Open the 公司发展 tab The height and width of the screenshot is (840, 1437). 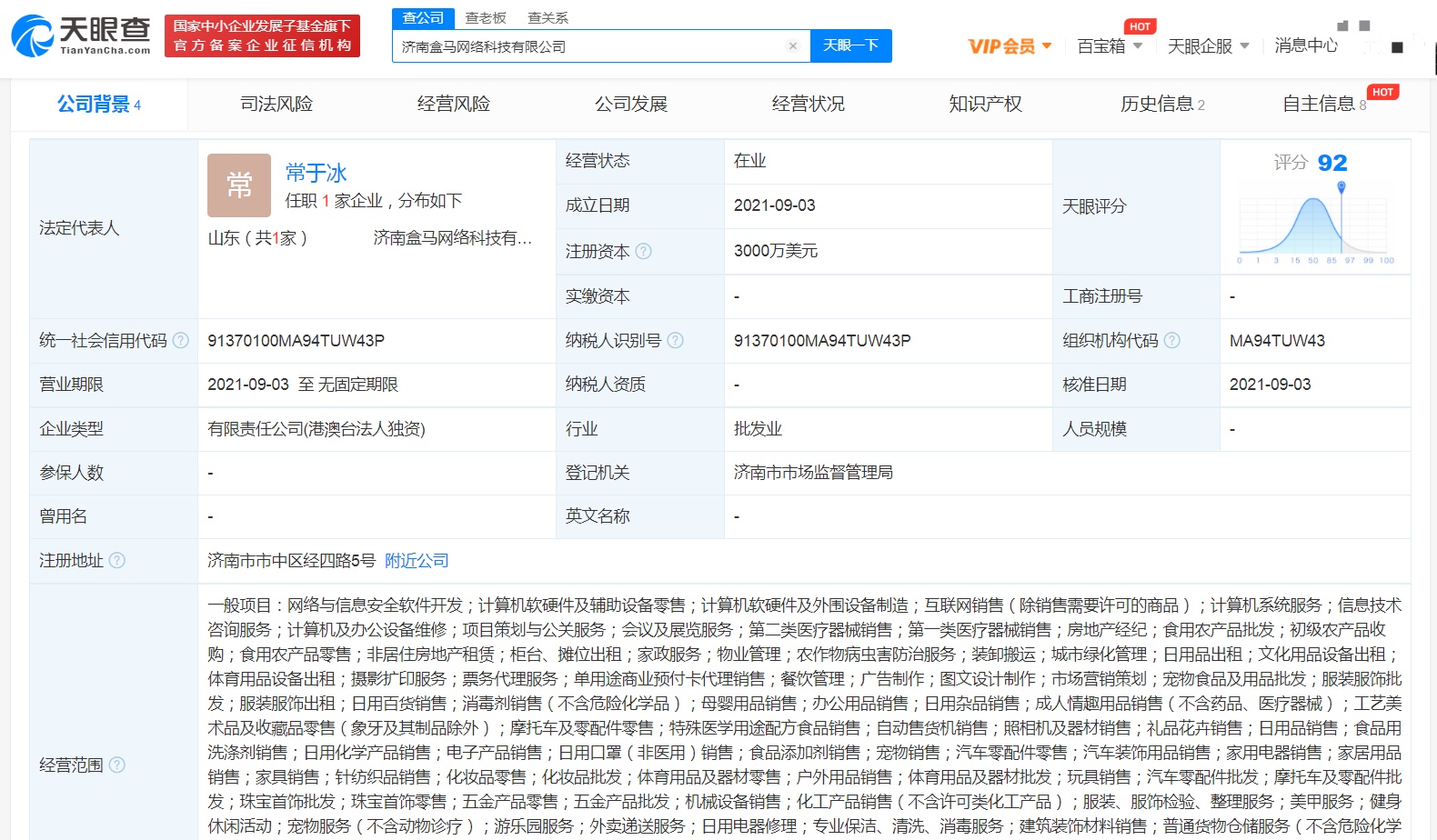(x=631, y=104)
